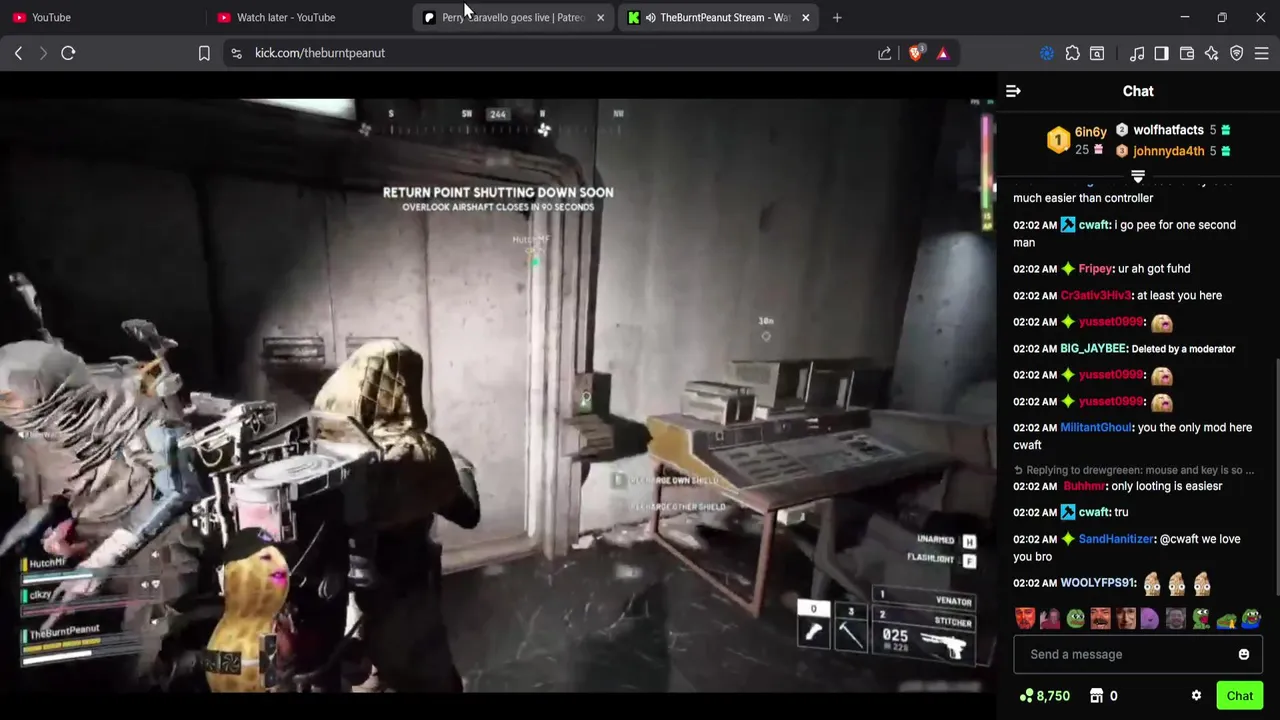
Task: Open cwaft's profile from pee message
Action: [1094, 225]
